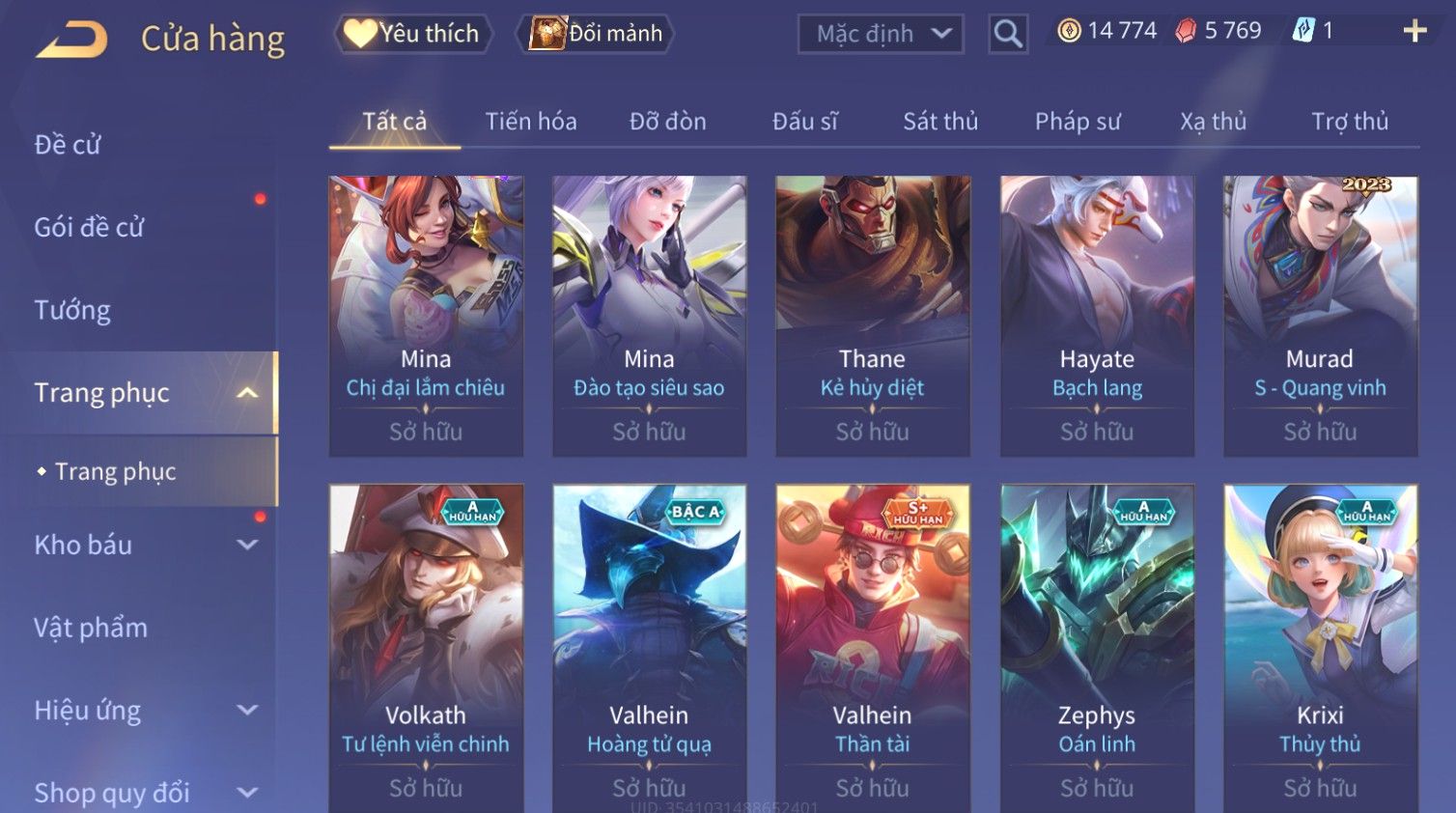The height and width of the screenshot is (813, 1456).
Task: Tap the gold coin currency icon
Action: click(1069, 31)
